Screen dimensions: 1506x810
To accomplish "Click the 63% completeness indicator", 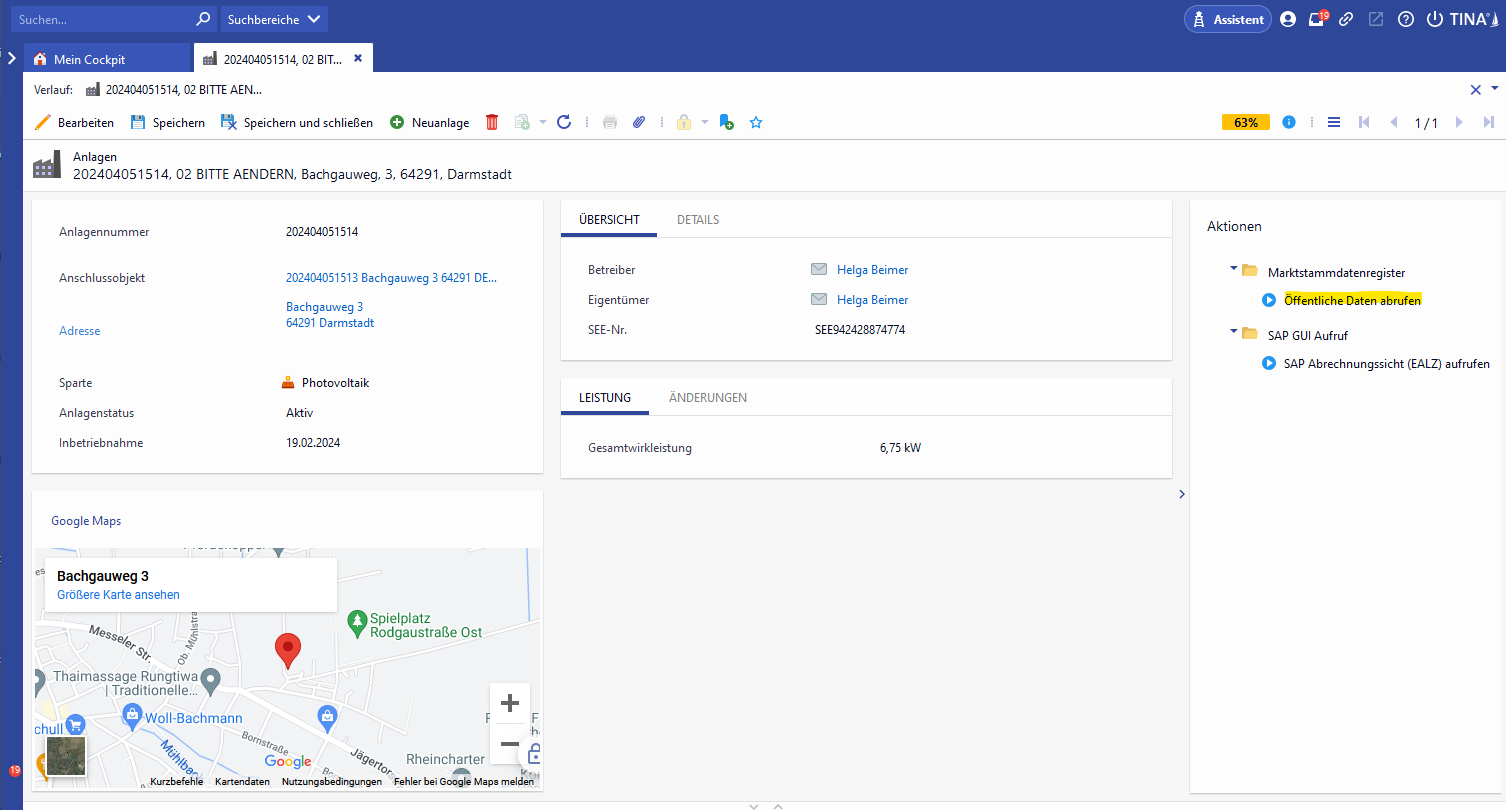I will point(1245,122).
